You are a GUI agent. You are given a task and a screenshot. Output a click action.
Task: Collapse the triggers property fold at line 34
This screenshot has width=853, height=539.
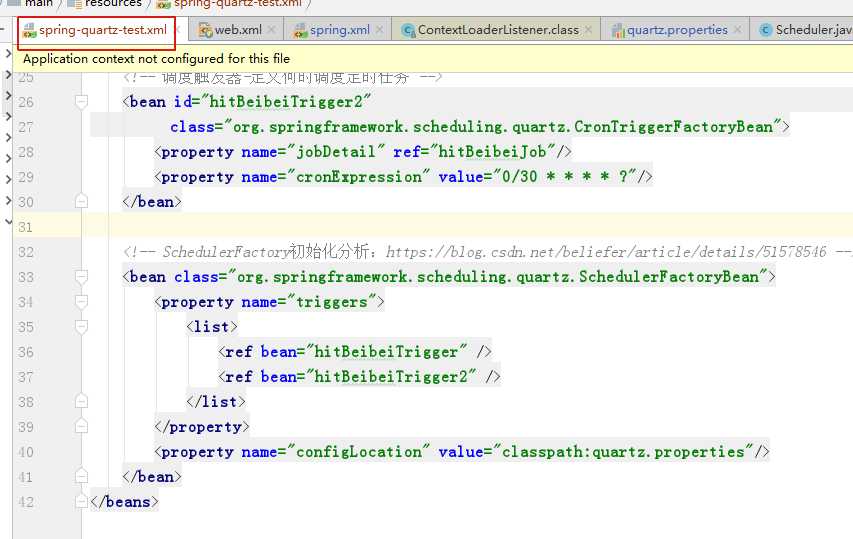[x=81, y=302]
